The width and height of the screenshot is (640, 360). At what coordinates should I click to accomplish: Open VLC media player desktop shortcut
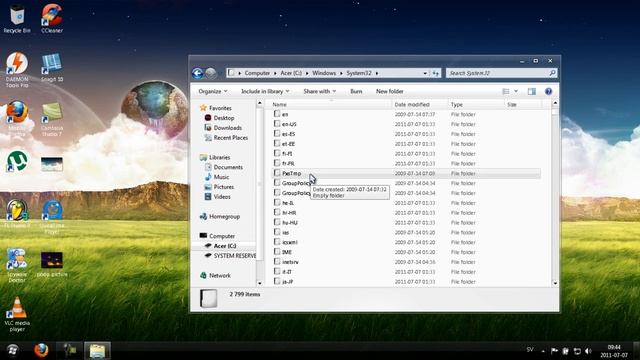17,313
